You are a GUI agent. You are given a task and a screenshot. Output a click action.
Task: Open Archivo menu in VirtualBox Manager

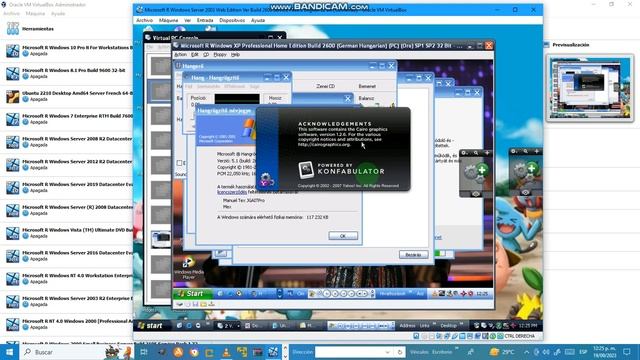click(11, 13)
